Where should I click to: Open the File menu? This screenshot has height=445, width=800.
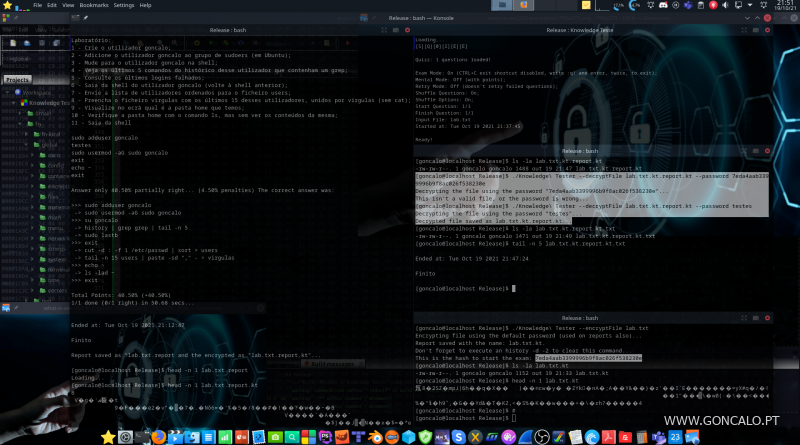[x=36, y=5]
